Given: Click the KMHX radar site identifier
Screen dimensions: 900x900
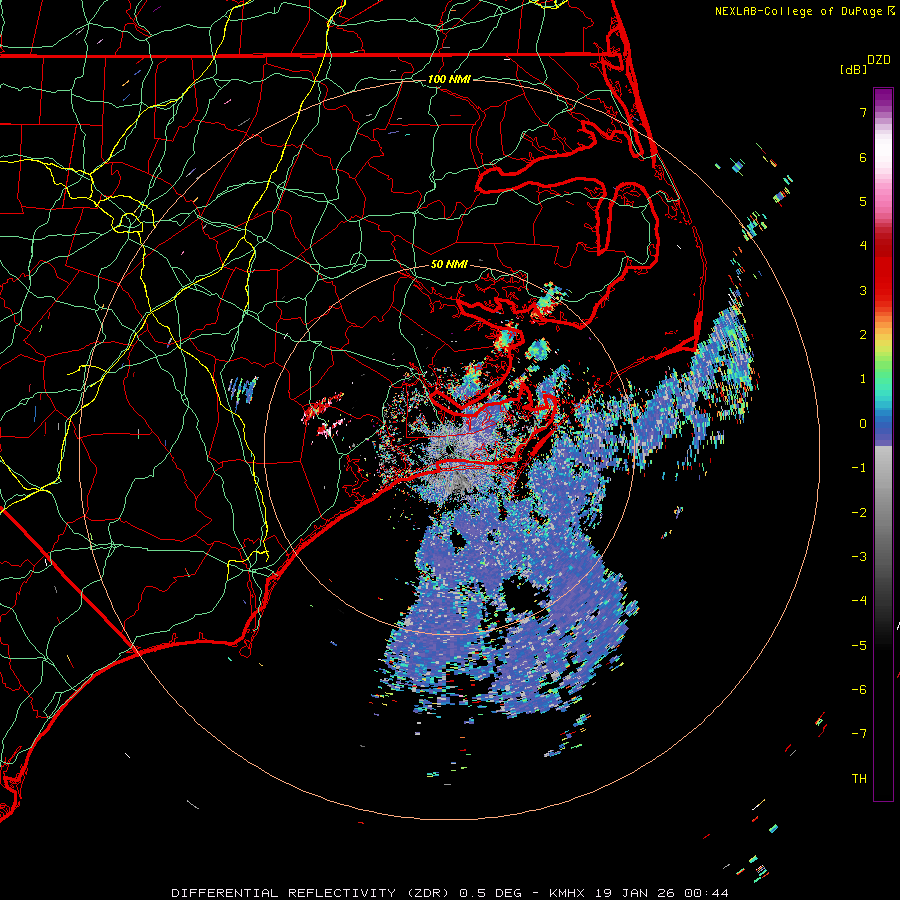Looking at the screenshot, I should pyautogui.click(x=568, y=893).
